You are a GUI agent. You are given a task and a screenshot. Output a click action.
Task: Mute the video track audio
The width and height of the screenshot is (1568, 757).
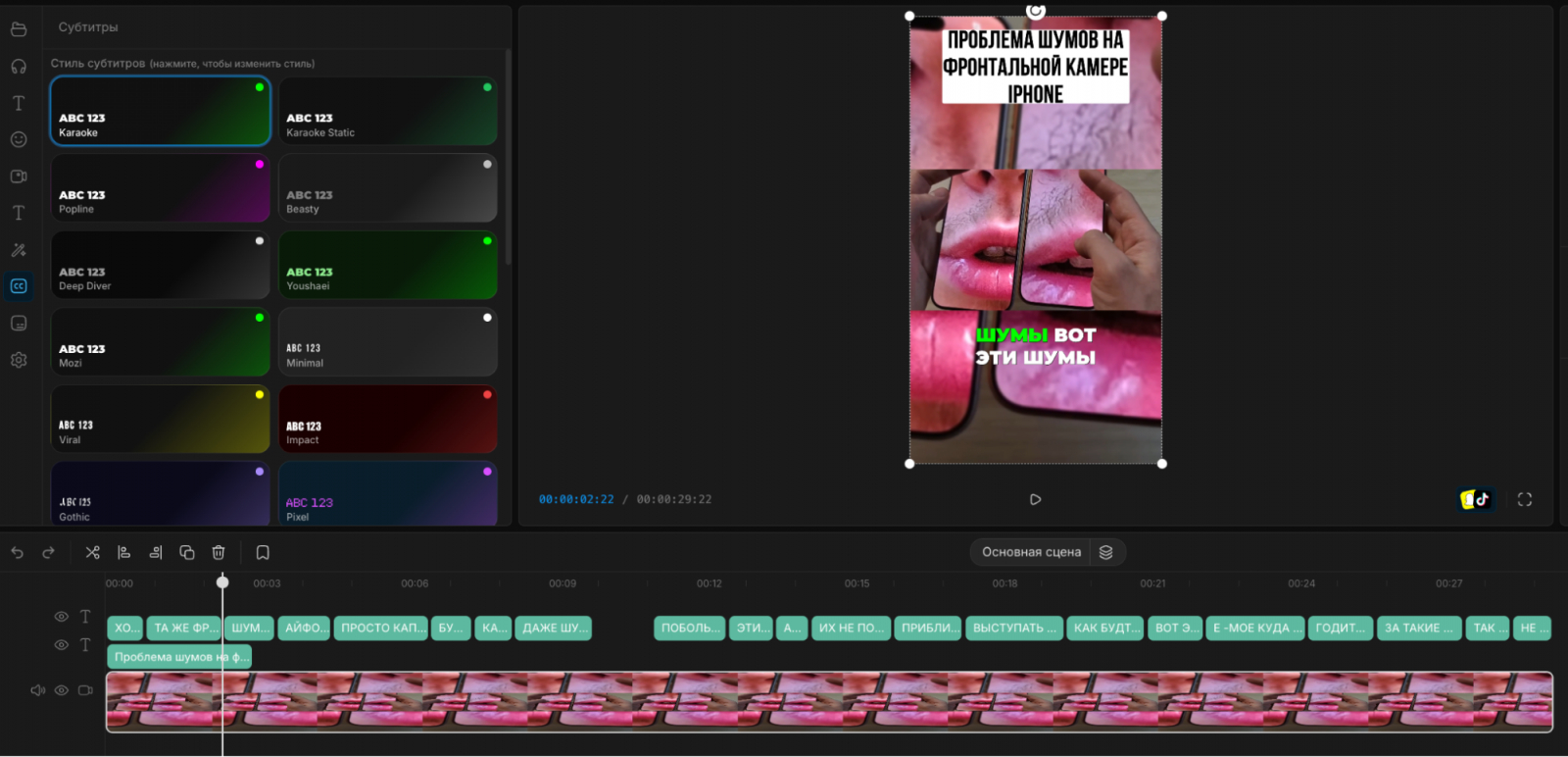click(x=37, y=690)
